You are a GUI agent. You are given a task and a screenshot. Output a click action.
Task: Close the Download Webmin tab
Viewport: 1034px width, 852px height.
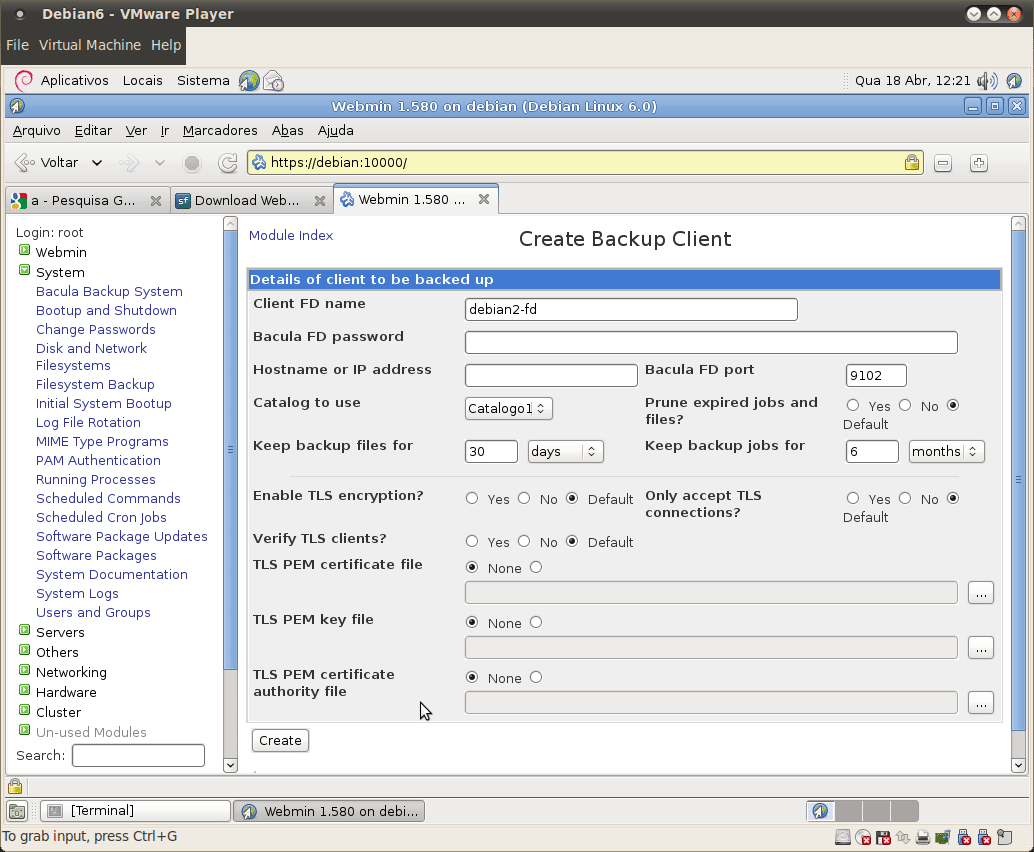320,200
